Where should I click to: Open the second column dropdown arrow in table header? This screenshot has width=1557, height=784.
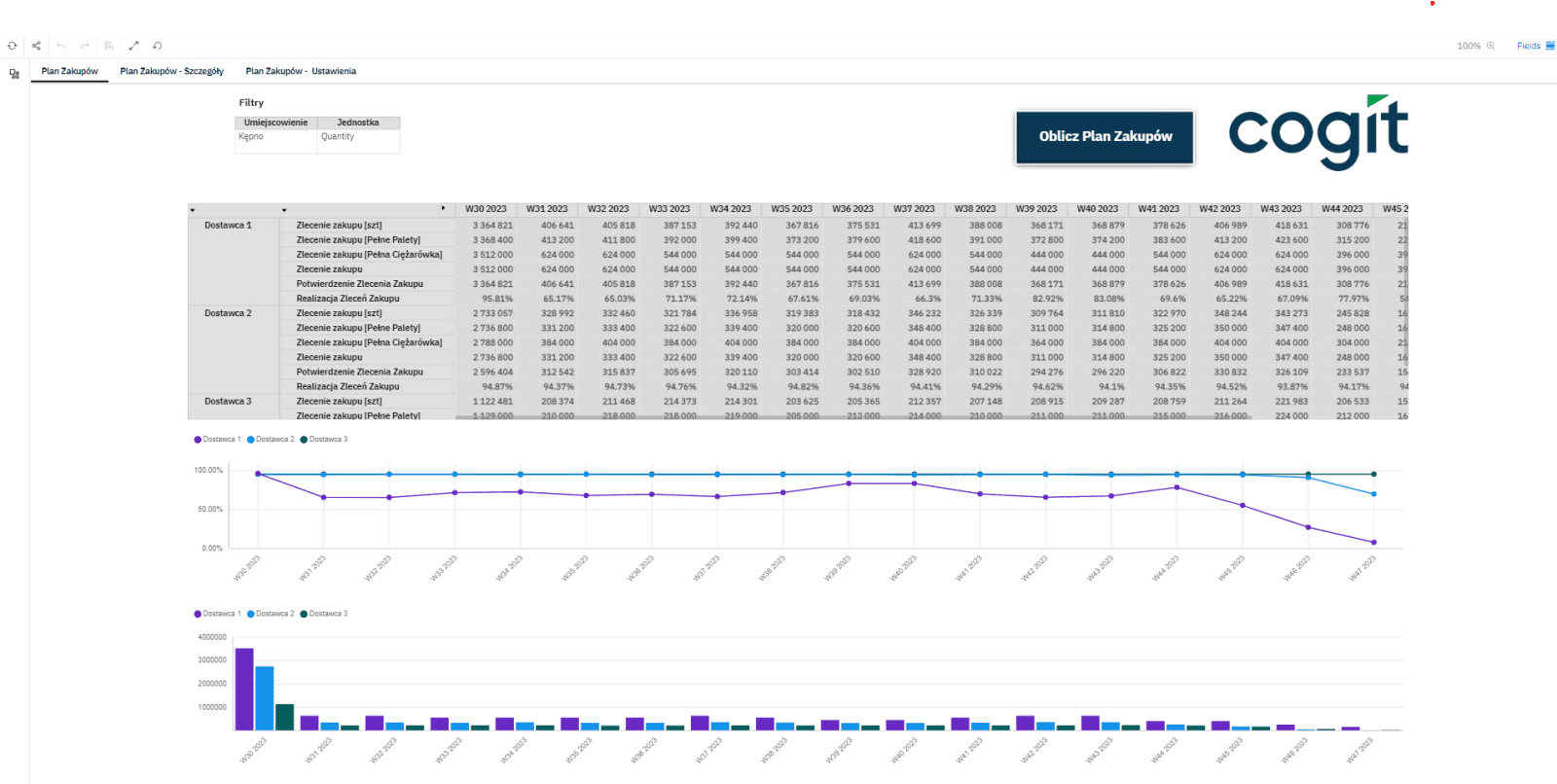pyautogui.click(x=284, y=210)
